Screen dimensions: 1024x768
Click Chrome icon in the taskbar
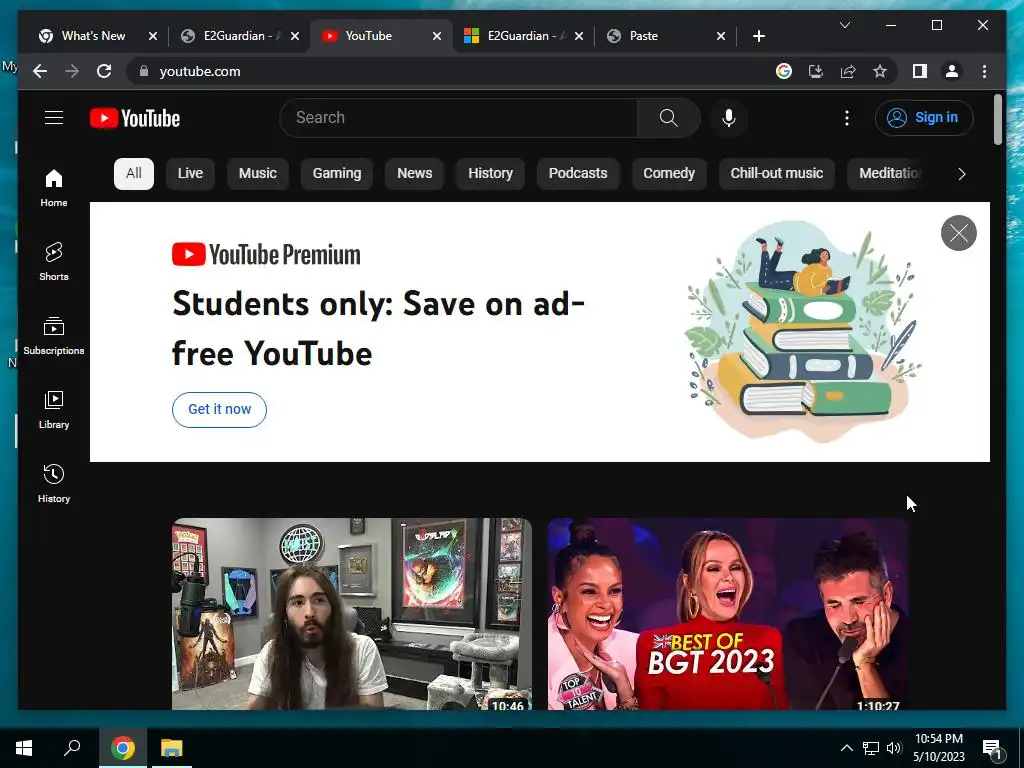tap(123, 748)
